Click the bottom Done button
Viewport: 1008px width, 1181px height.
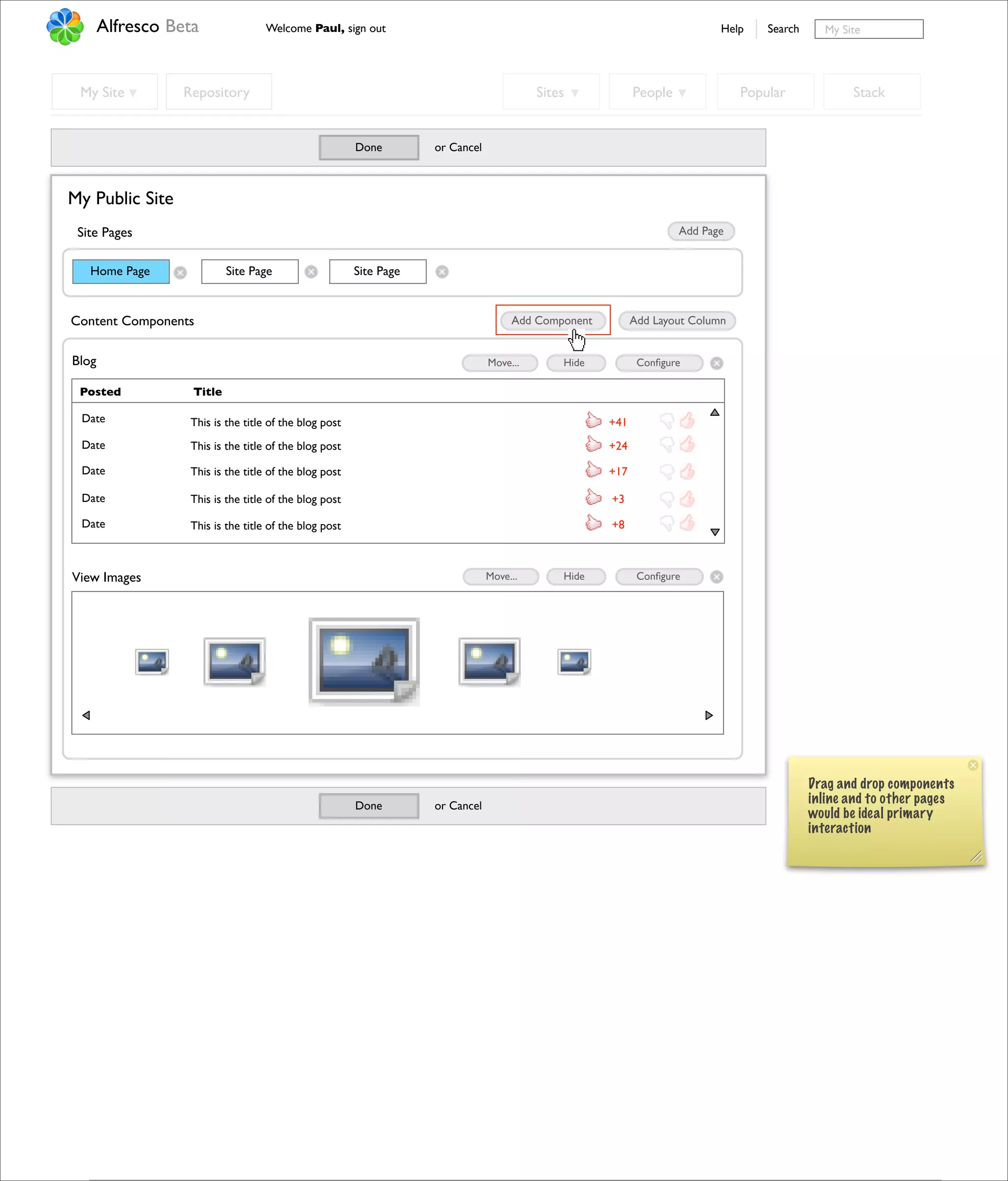click(x=369, y=806)
